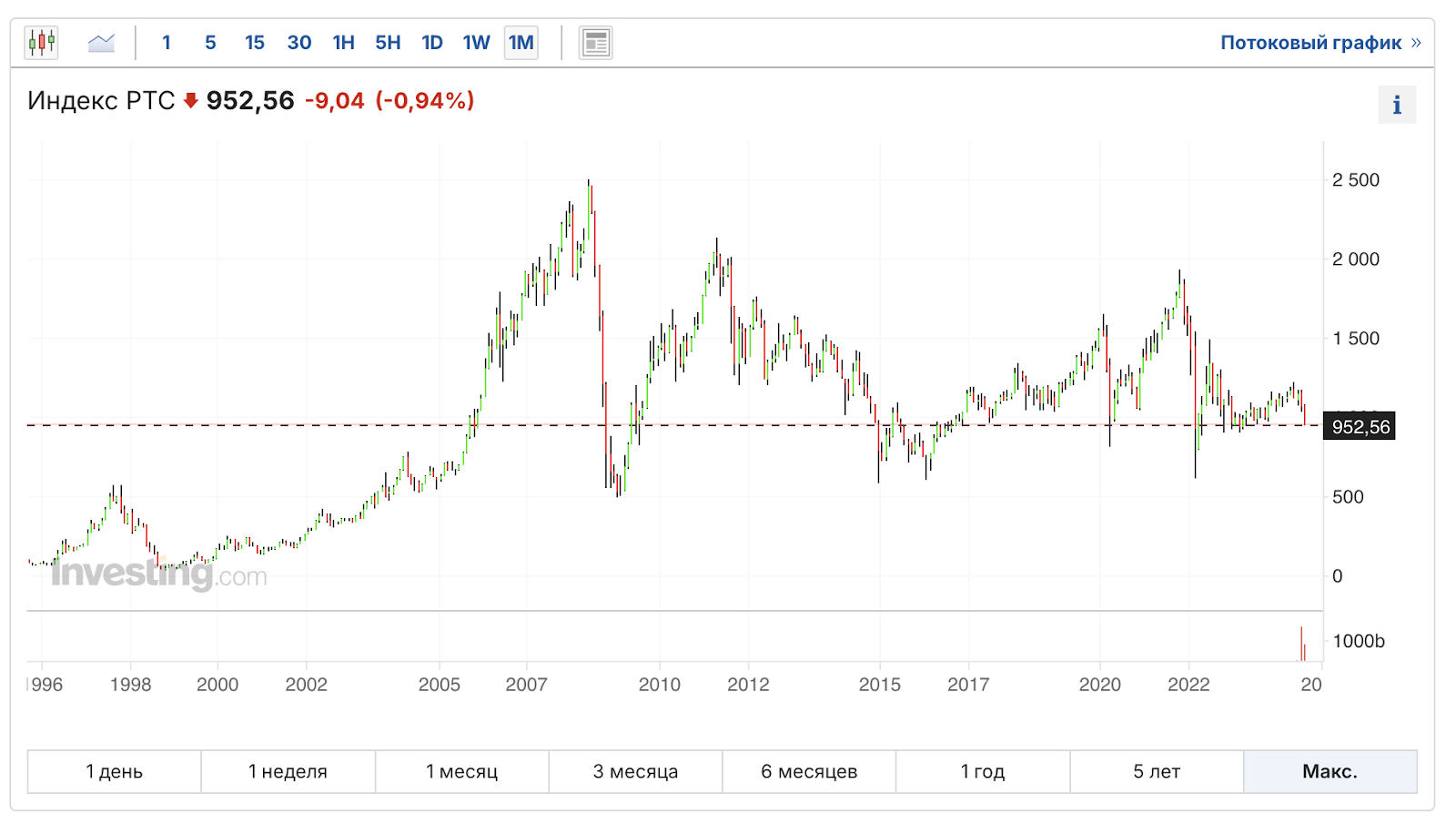Open the news layout icon in toolbar
This screenshot has height=824, width=1456.
pos(596,43)
